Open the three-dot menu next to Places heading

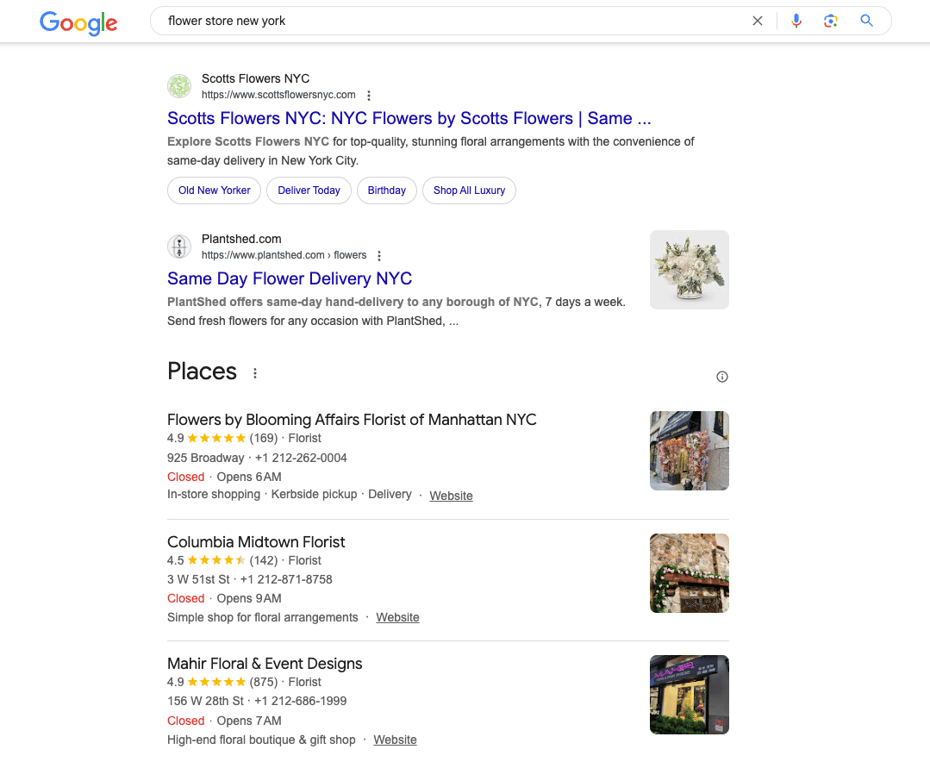(255, 372)
